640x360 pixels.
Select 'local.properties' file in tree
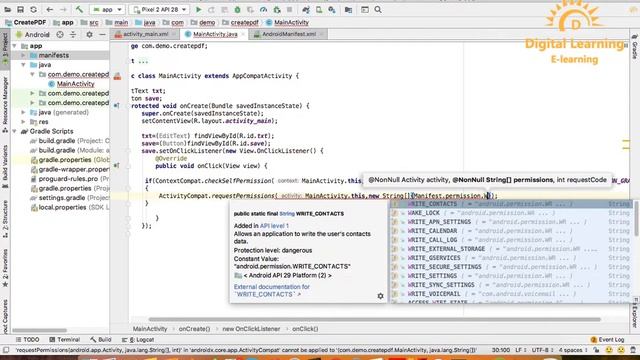(62, 207)
